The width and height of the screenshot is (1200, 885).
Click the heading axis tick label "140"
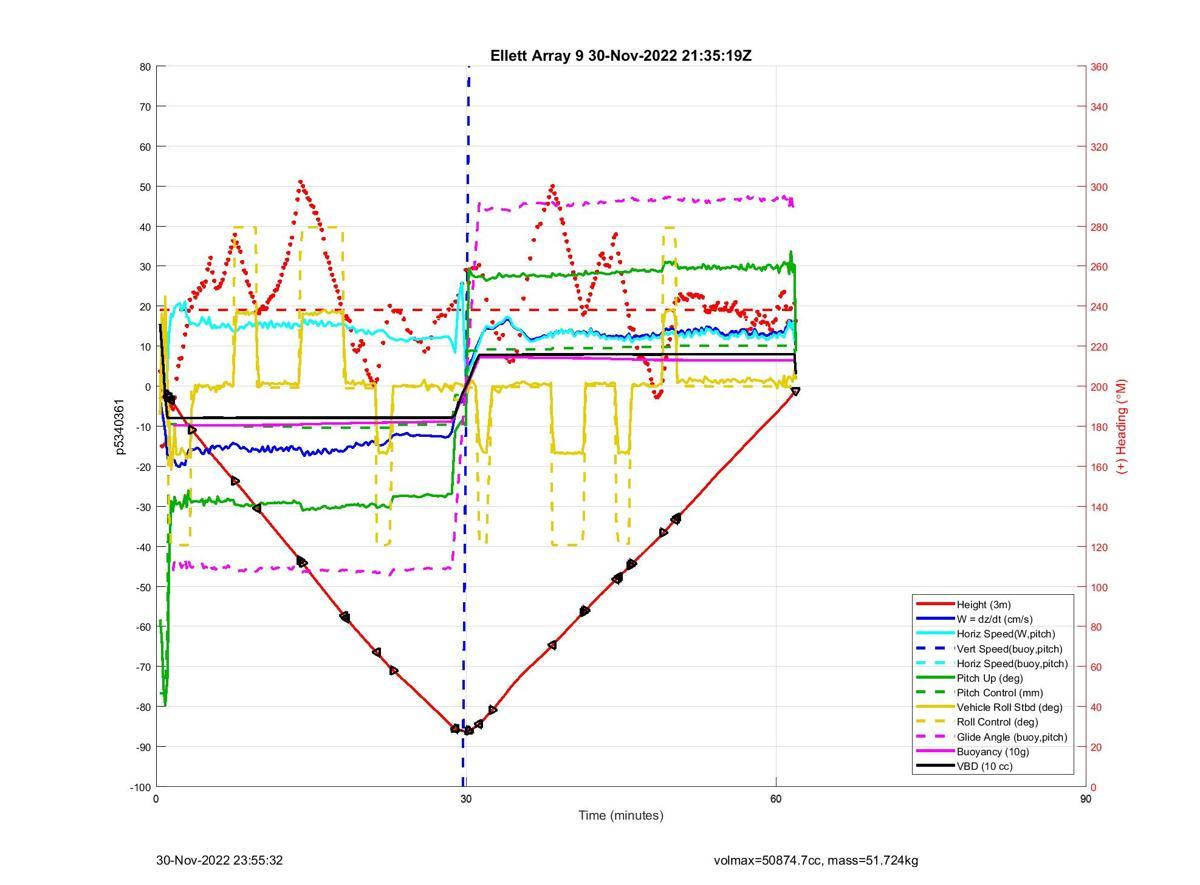1099,507
